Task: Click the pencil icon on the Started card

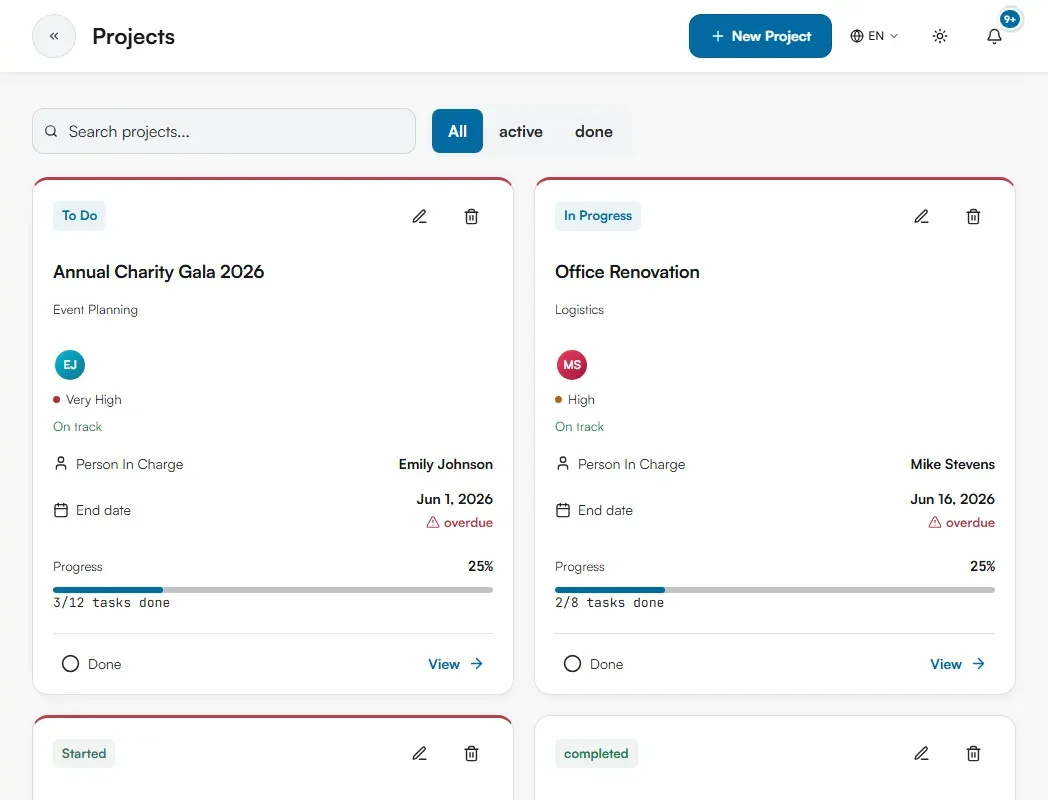Action: click(419, 754)
